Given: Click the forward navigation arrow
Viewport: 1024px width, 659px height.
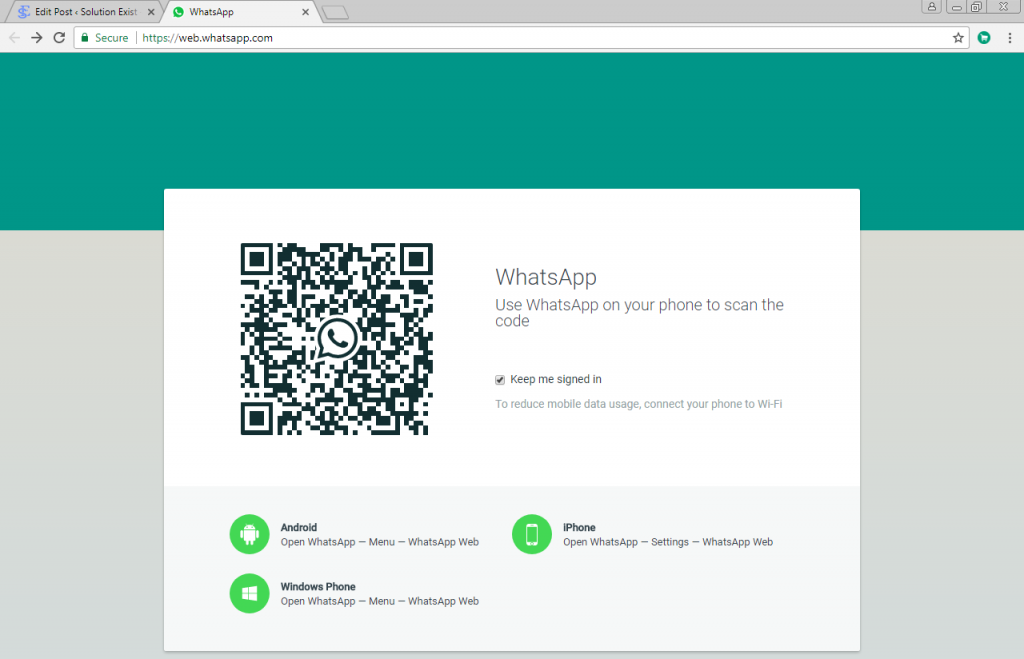Looking at the screenshot, I should (36, 37).
